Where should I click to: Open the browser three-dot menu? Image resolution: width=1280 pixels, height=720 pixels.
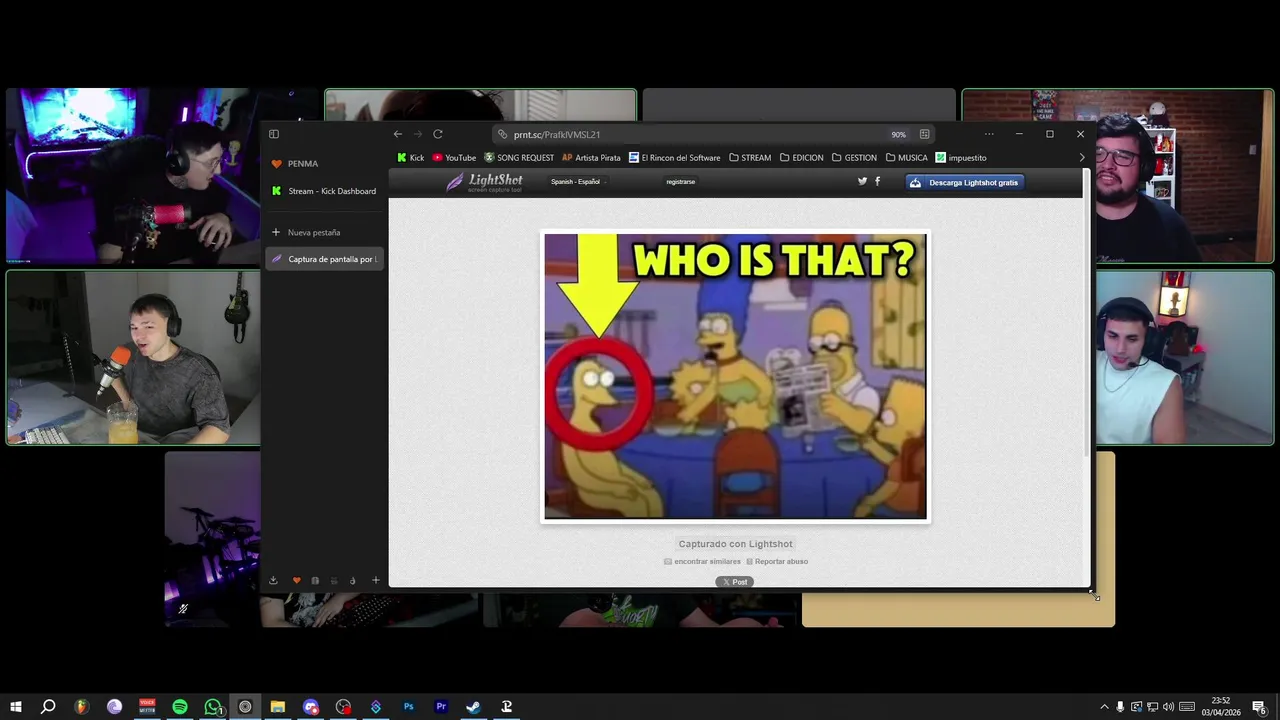[x=989, y=134]
